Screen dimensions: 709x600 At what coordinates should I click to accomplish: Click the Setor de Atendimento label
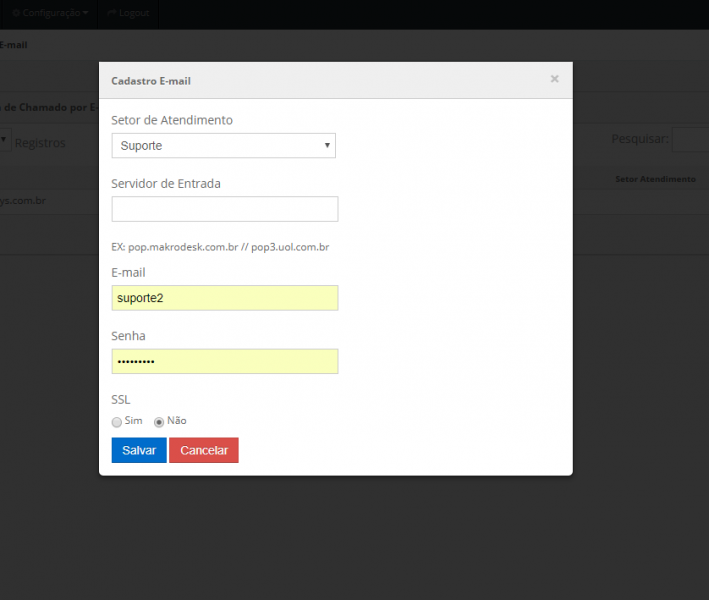tap(172, 120)
